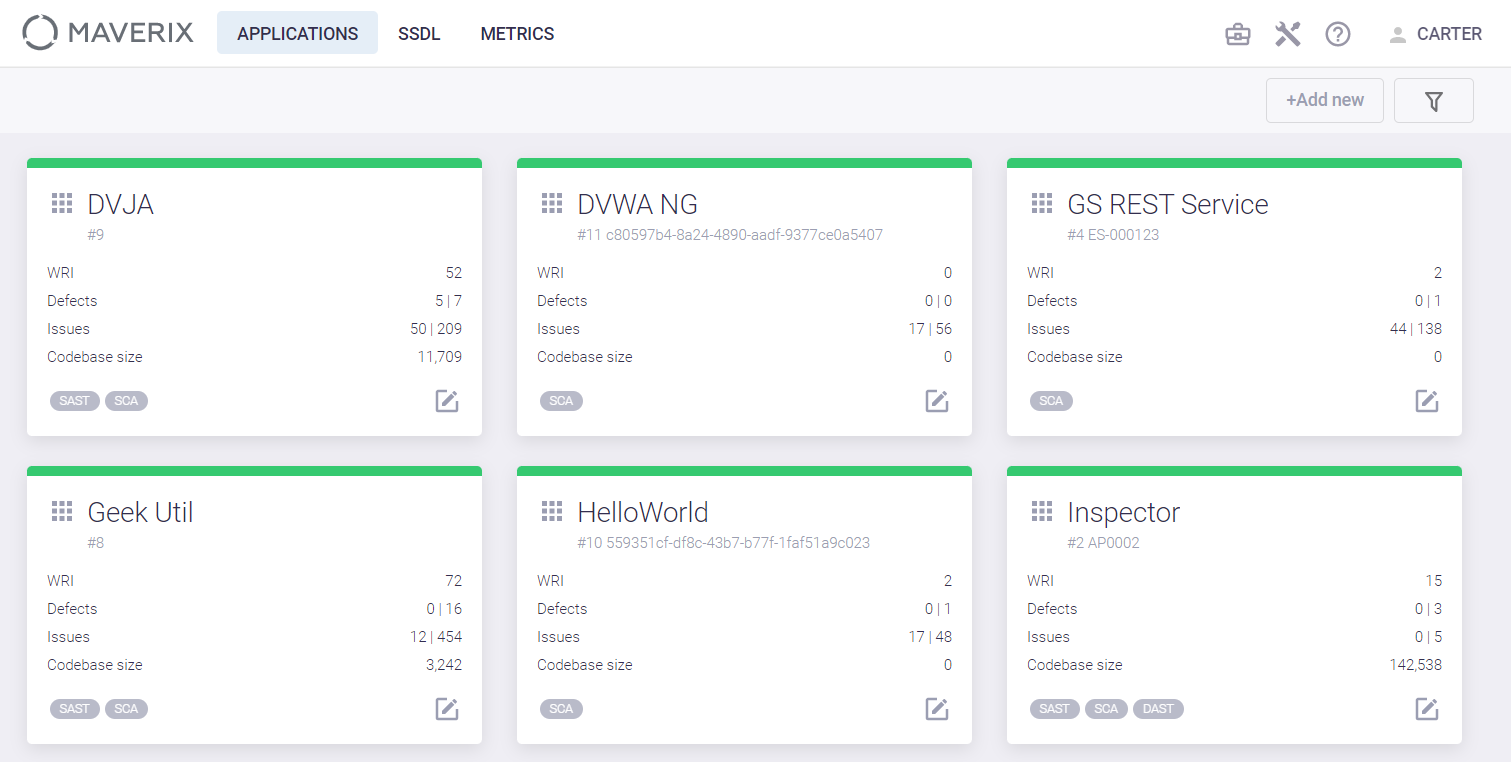Edit the DVJA application

coord(447,401)
